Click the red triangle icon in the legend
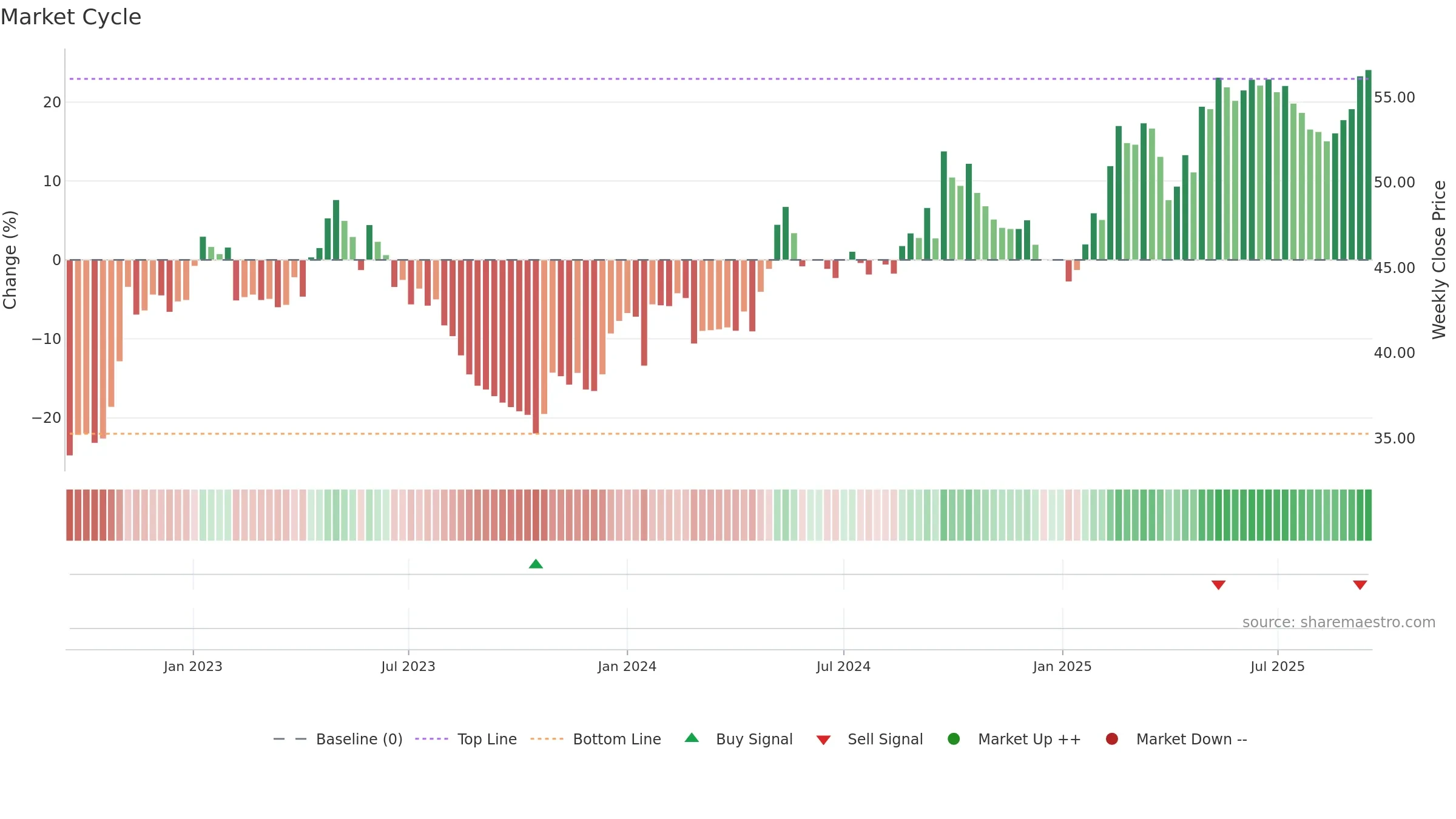Screen dimensions: 1456x819 (x=823, y=740)
